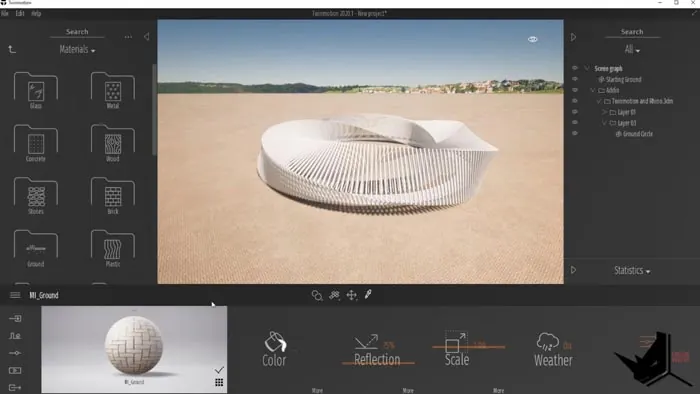The height and width of the screenshot is (394, 700).
Task: Click the scene graph Search field
Action: pos(632,32)
